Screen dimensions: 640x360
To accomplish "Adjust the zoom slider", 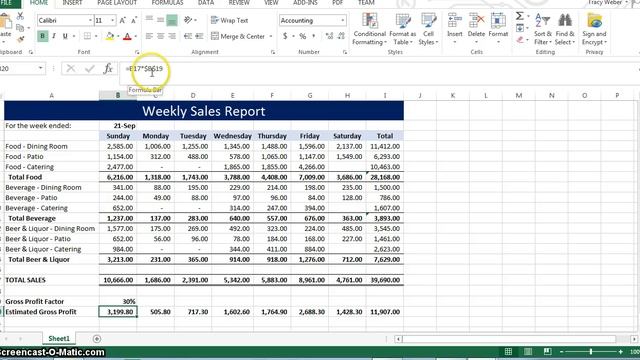I will (x=591, y=351).
